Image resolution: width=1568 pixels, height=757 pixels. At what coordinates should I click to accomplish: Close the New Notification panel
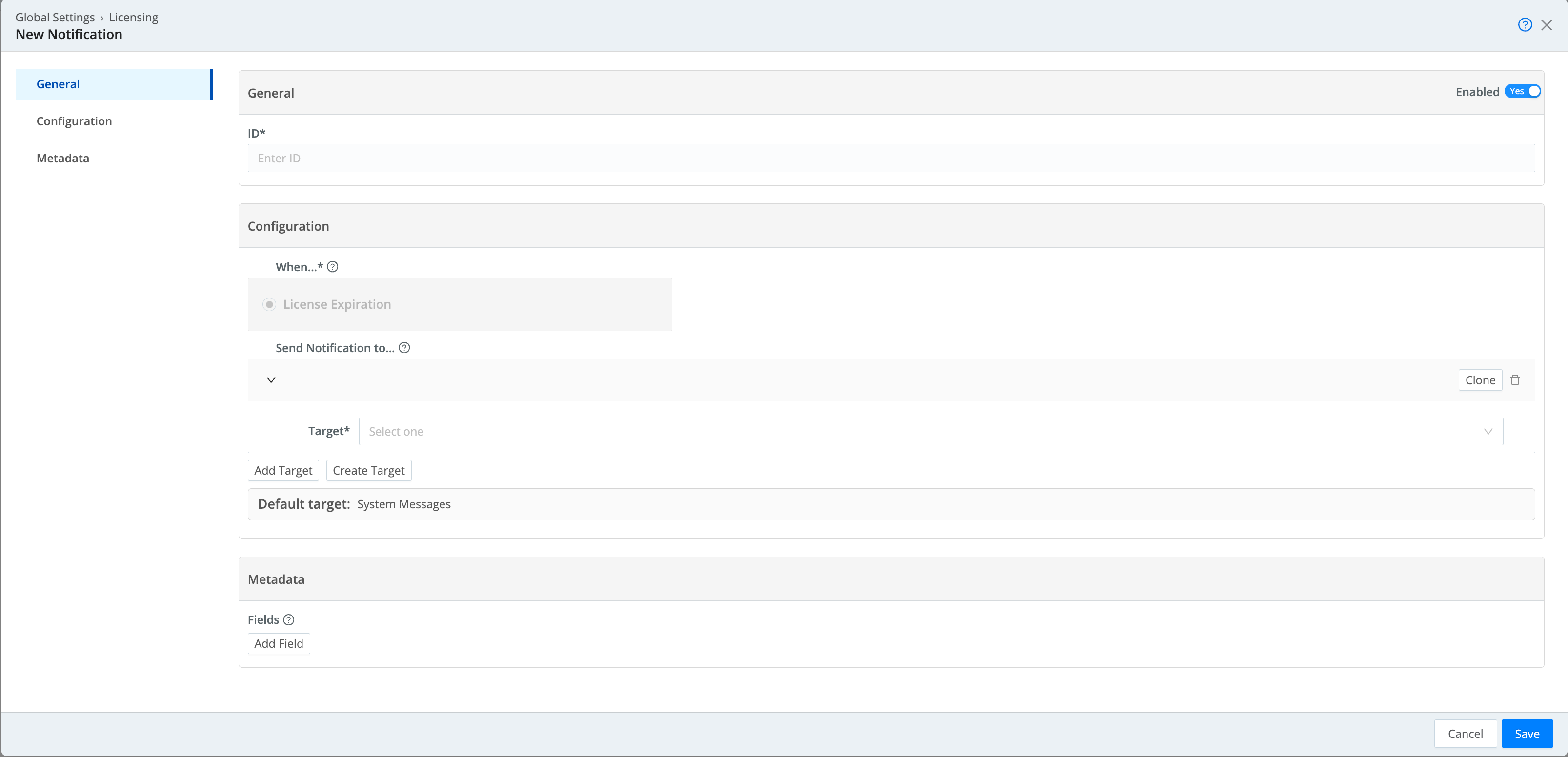(1548, 24)
